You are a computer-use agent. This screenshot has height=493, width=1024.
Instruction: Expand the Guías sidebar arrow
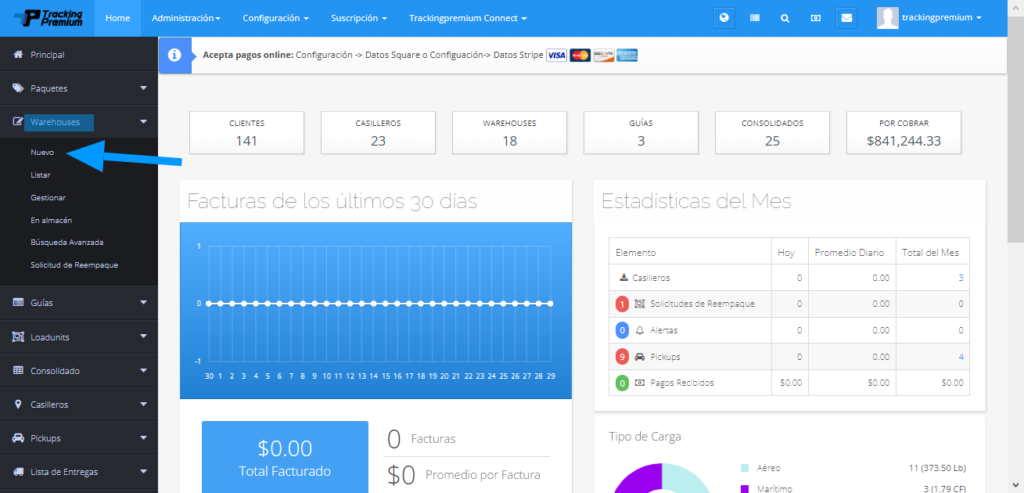144,302
